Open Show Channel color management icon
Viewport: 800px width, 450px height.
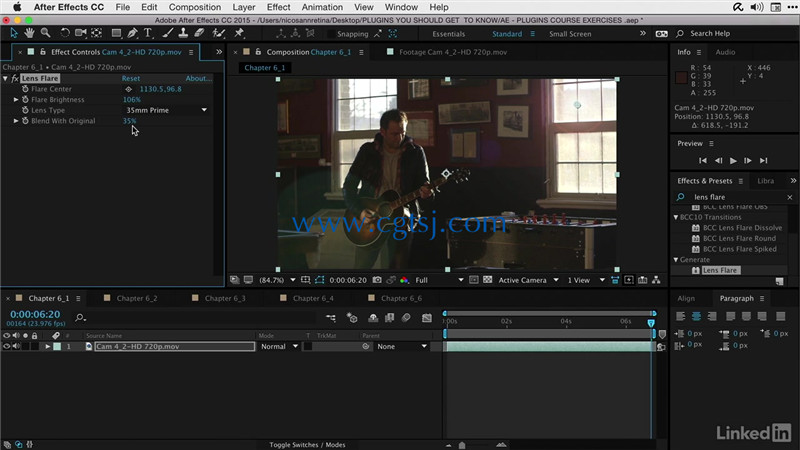[x=404, y=280]
